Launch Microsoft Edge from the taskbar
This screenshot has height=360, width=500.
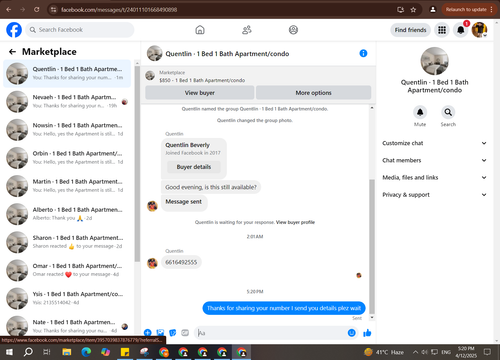pos(86,352)
